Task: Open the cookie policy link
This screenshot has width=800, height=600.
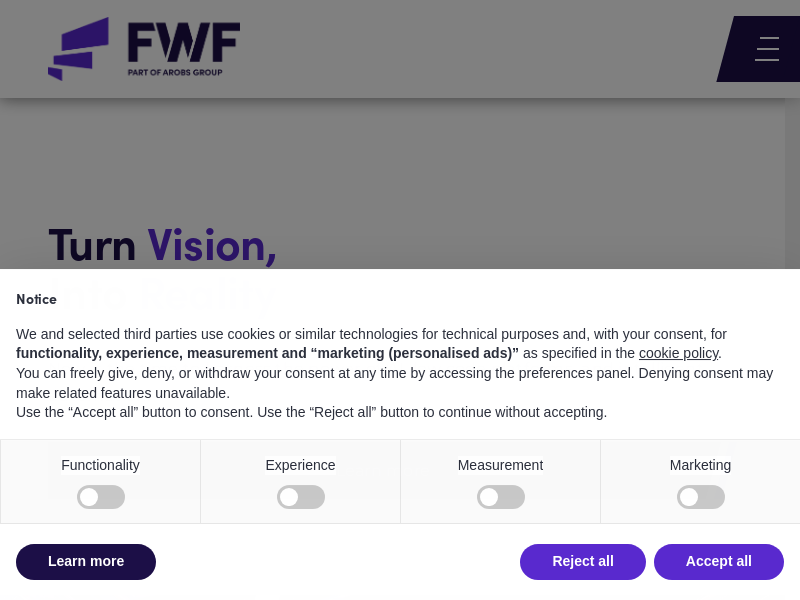Action: click(x=678, y=353)
